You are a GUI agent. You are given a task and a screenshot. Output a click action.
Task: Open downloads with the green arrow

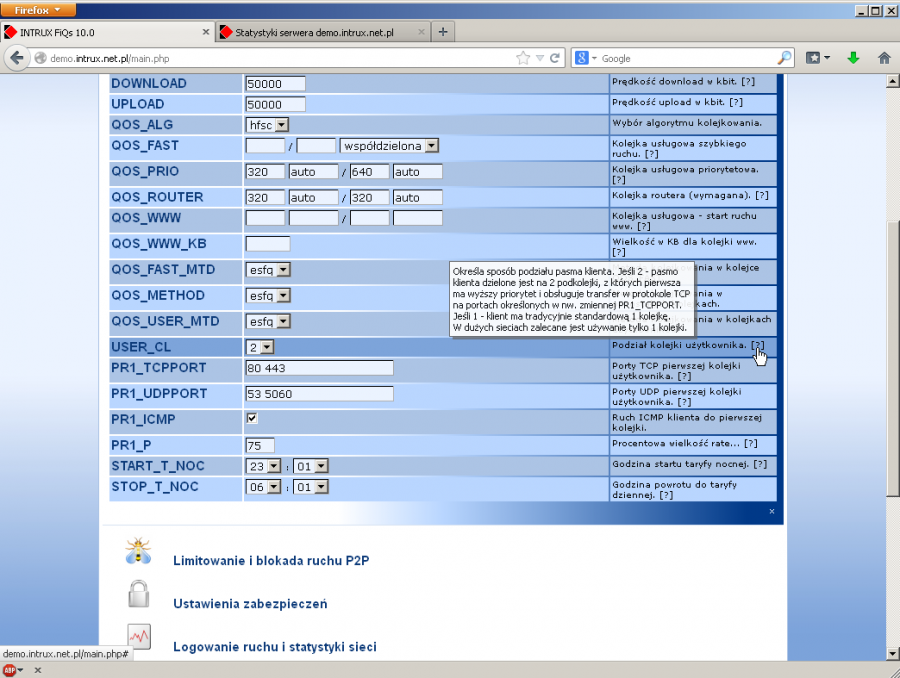point(854,58)
